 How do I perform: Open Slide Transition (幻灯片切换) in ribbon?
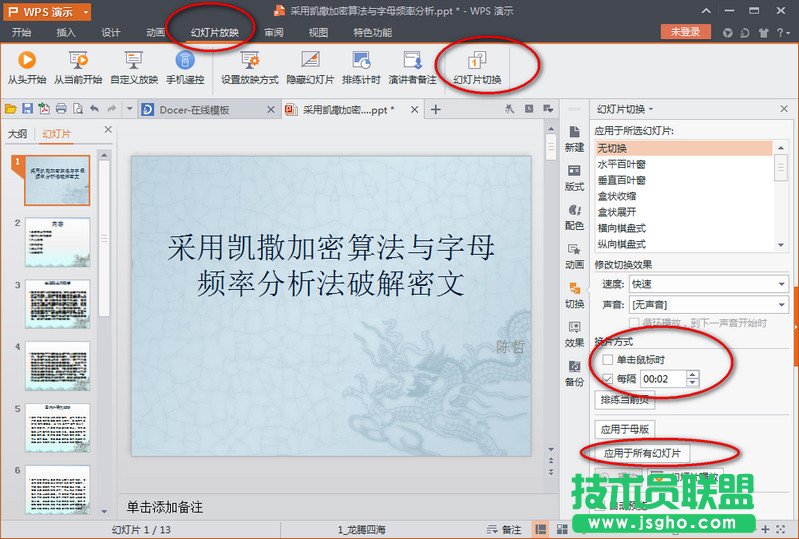(477, 67)
